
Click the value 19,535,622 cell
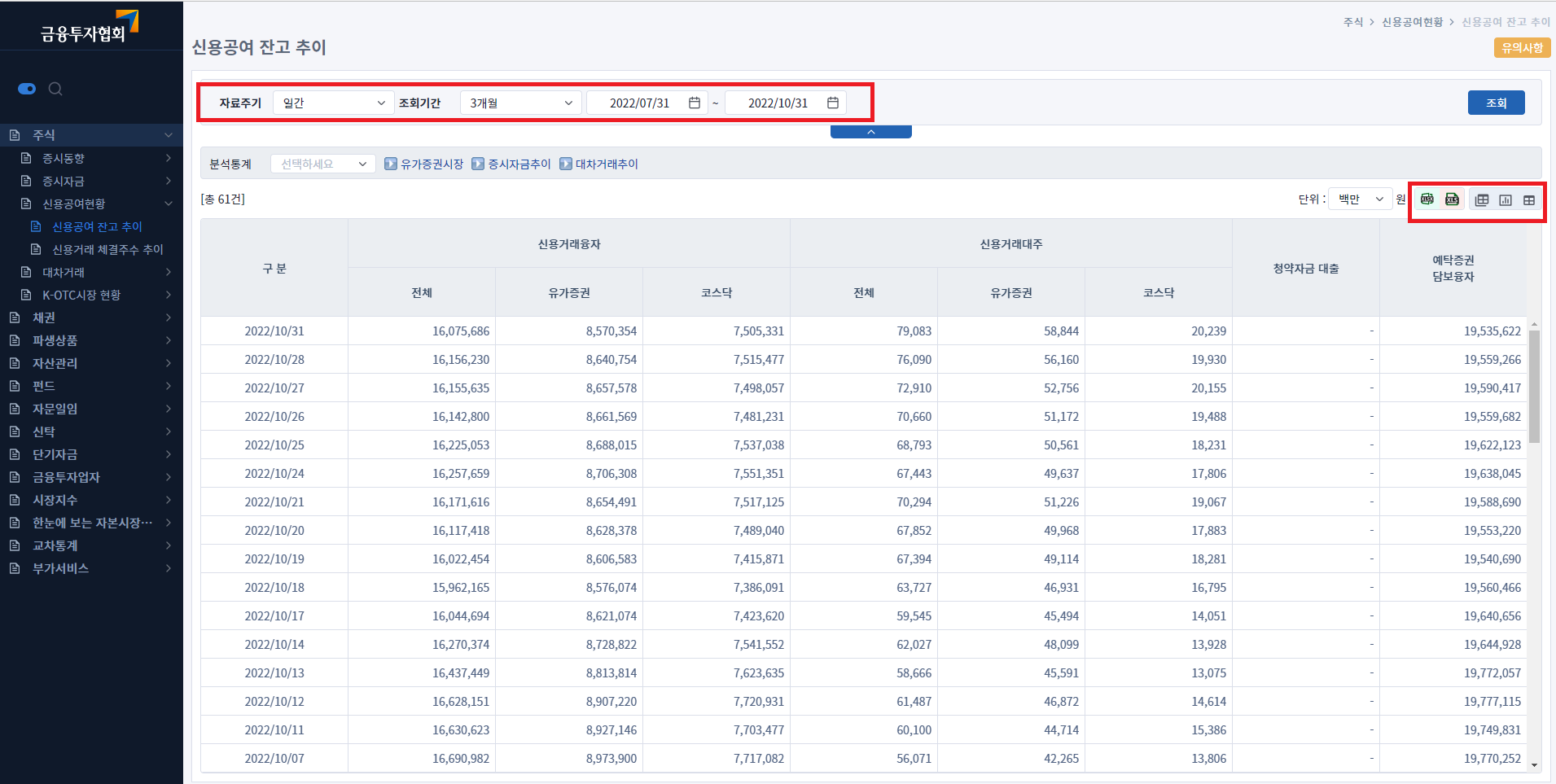1453,331
